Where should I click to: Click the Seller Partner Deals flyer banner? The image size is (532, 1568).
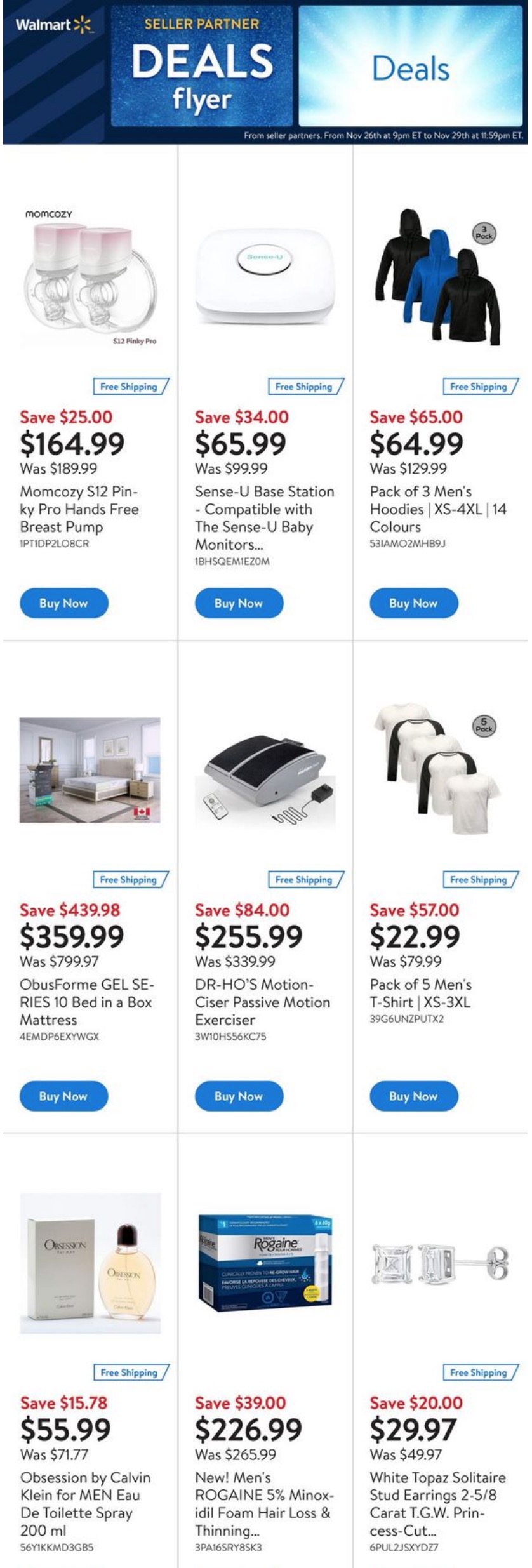pyautogui.click(x=202, y=67)
